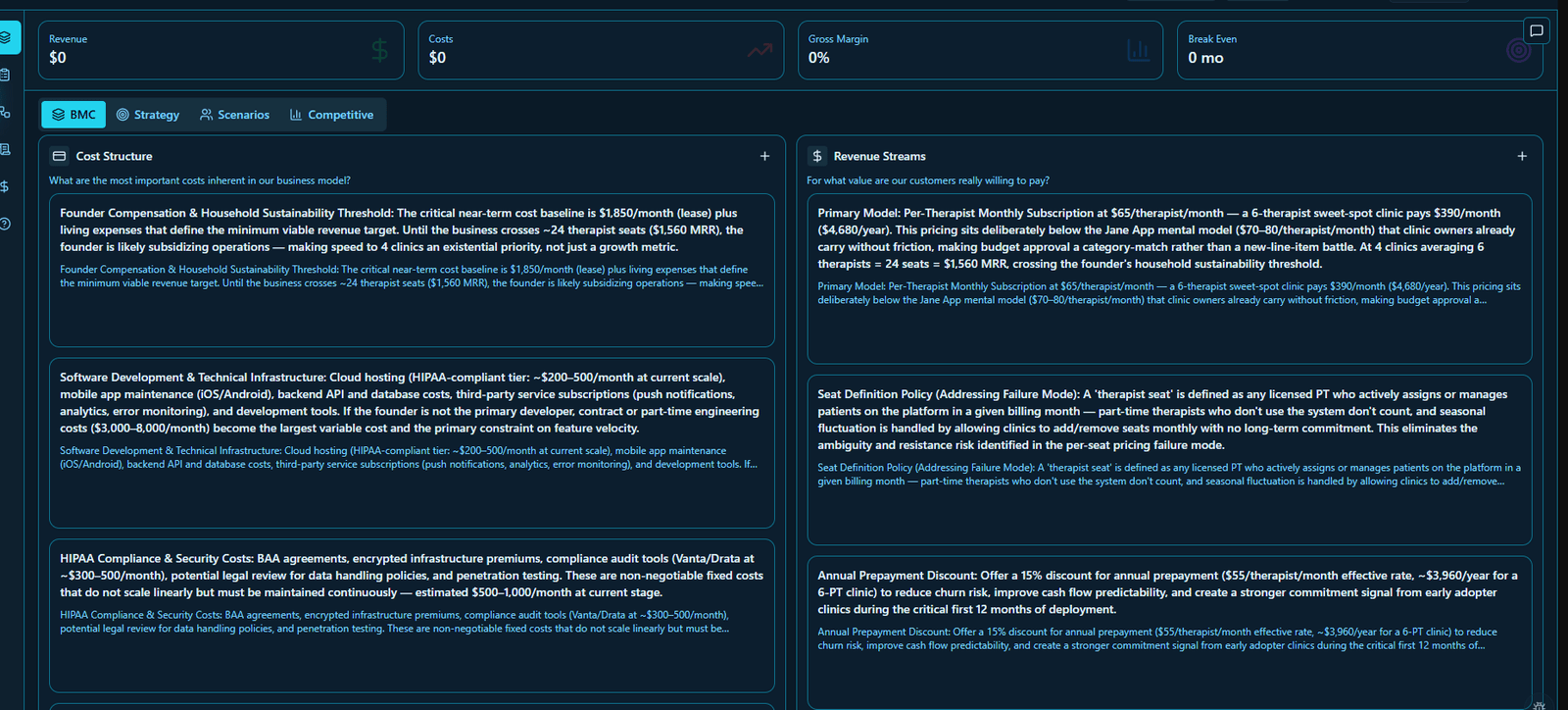
Task: Open the Seat Definition Policy card
Action: tap(1169, 460)
